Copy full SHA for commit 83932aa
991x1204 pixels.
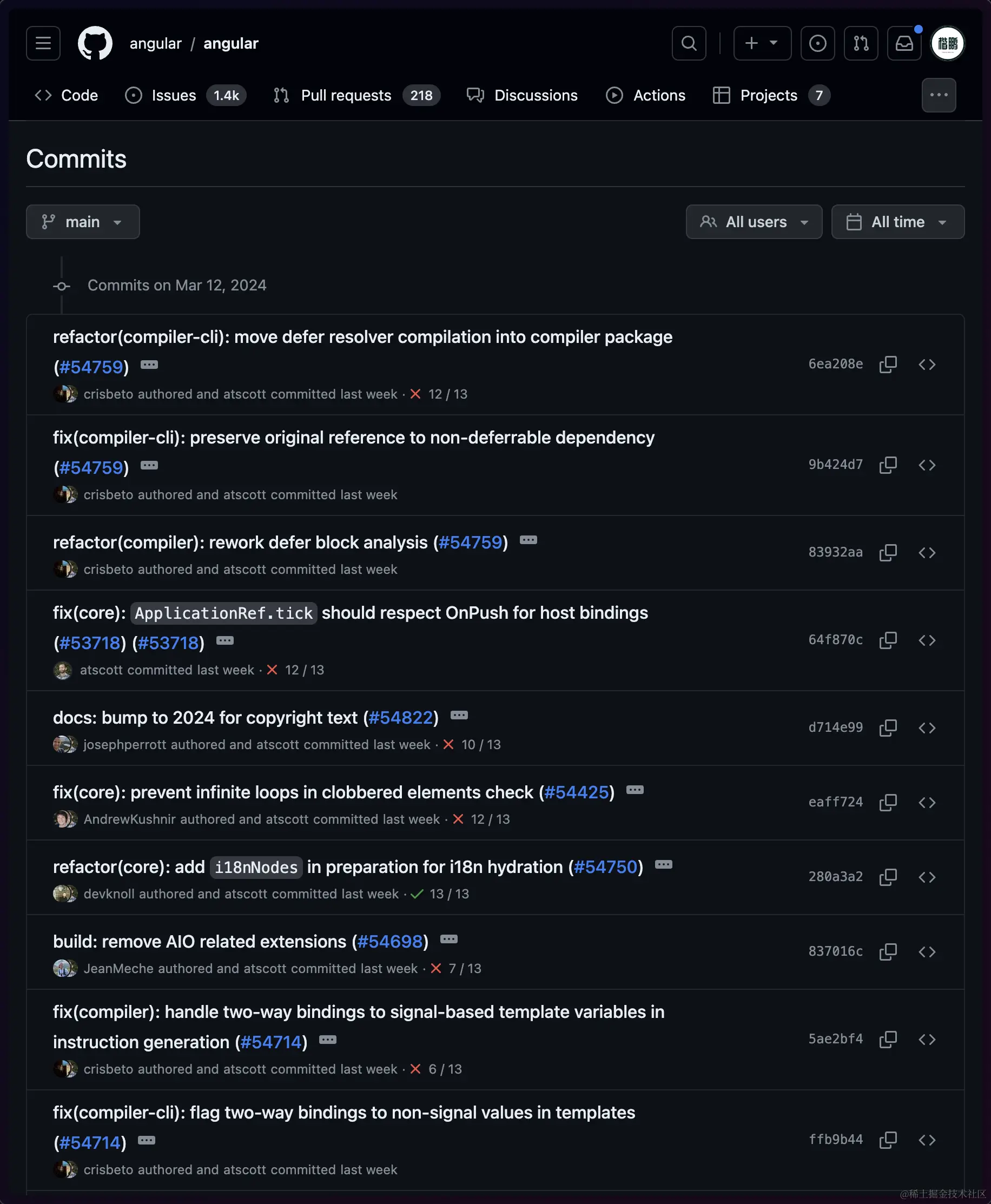[x=888, y=553]
